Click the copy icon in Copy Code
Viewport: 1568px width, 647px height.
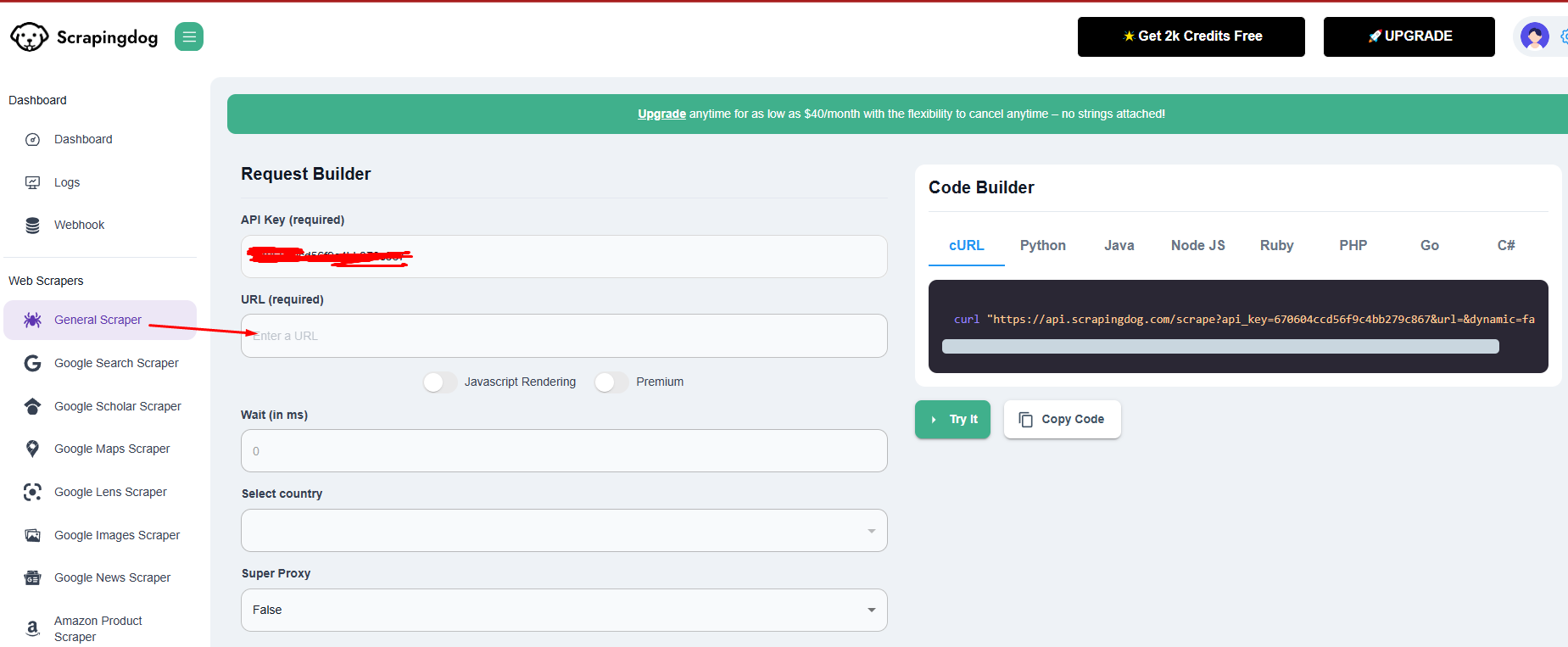click(1025, 420)
